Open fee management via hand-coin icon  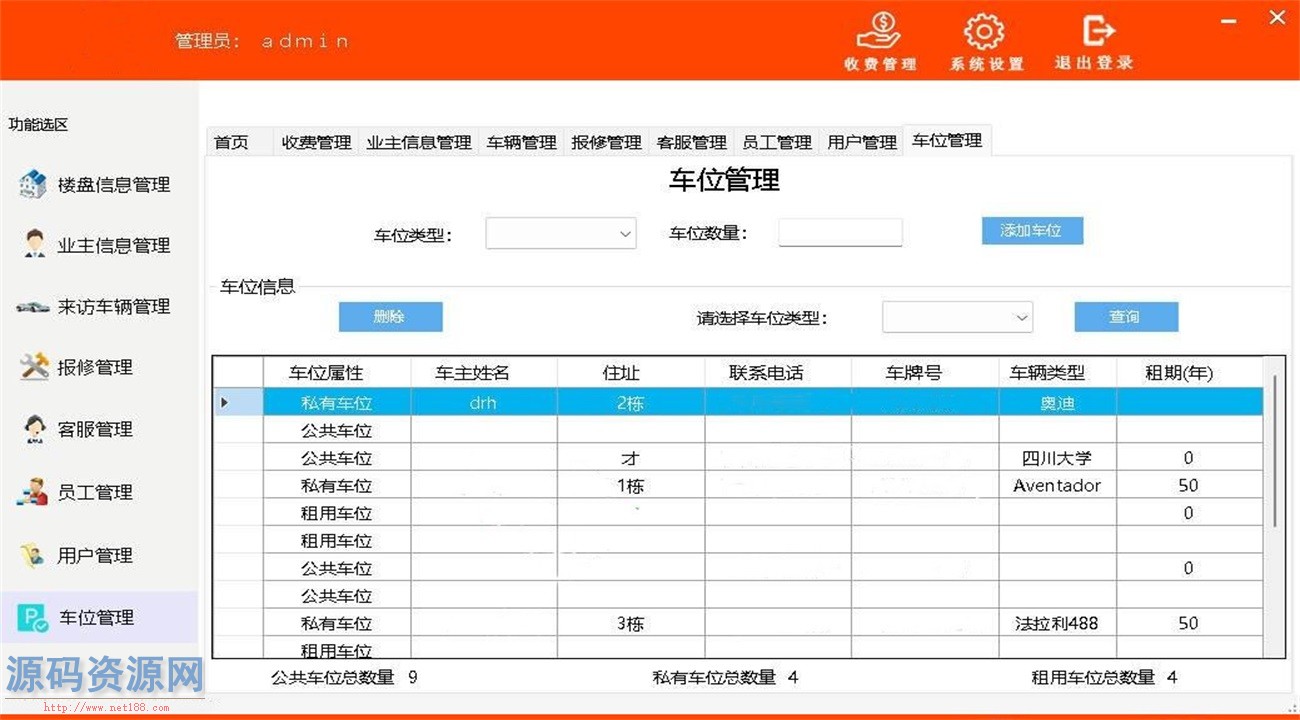880,32
